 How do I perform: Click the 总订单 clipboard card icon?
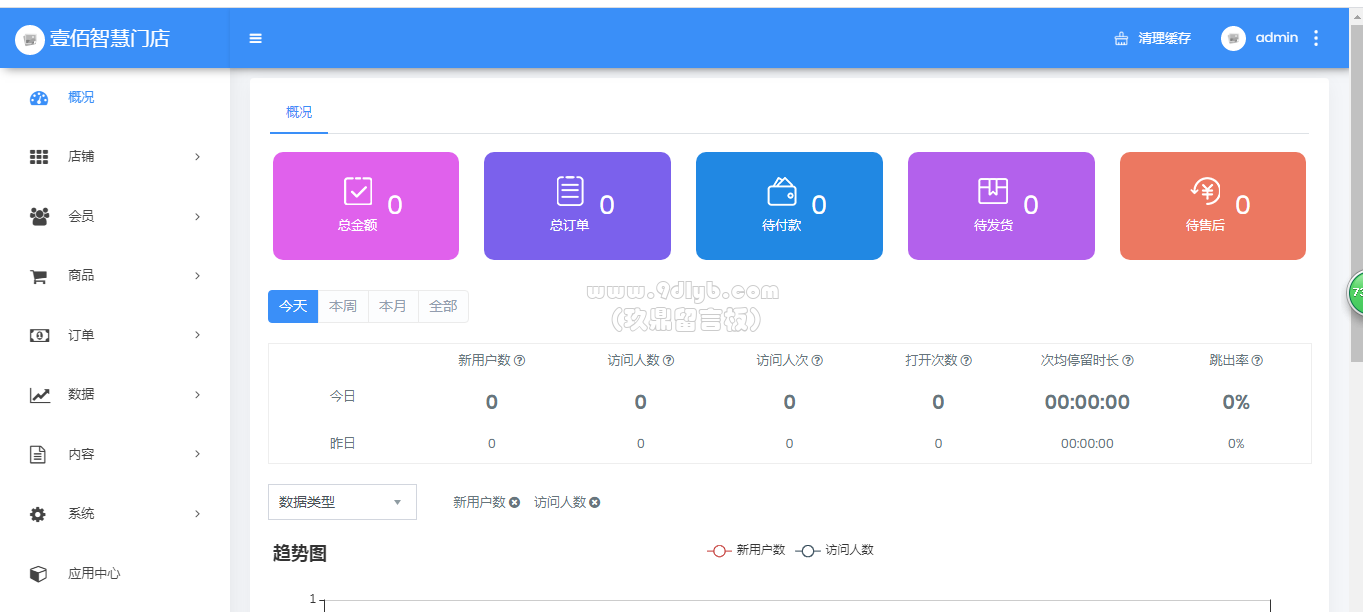[x=570, y=191]
